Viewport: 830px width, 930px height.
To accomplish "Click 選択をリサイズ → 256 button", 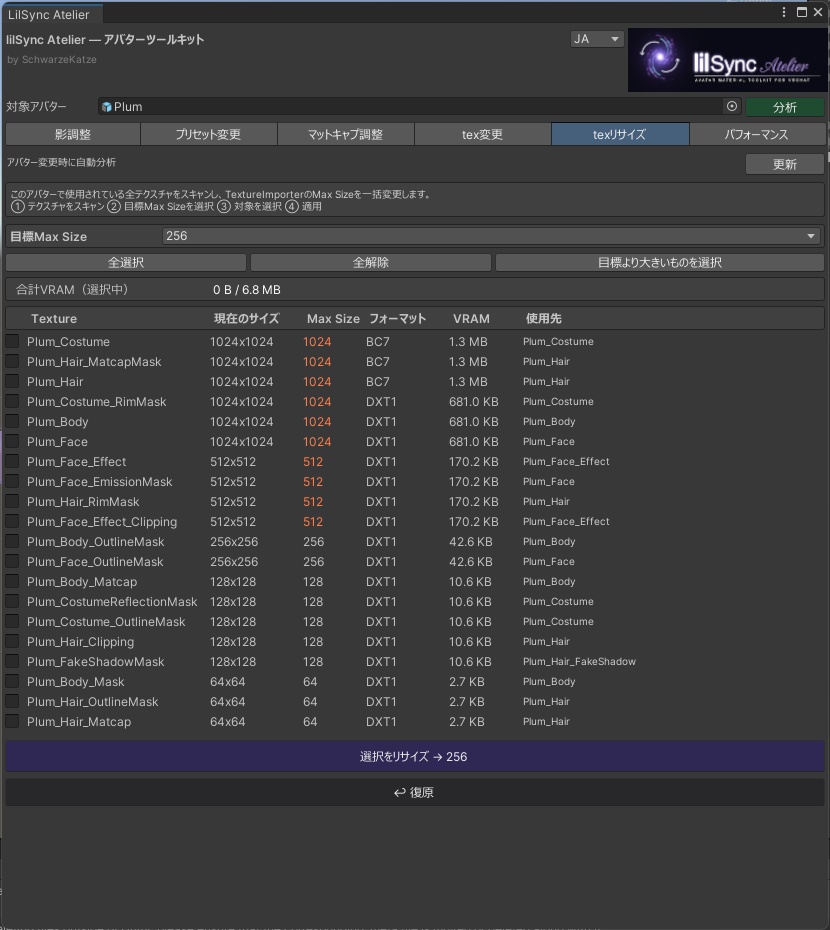I will pyautogui.click(x=415, y=756).
